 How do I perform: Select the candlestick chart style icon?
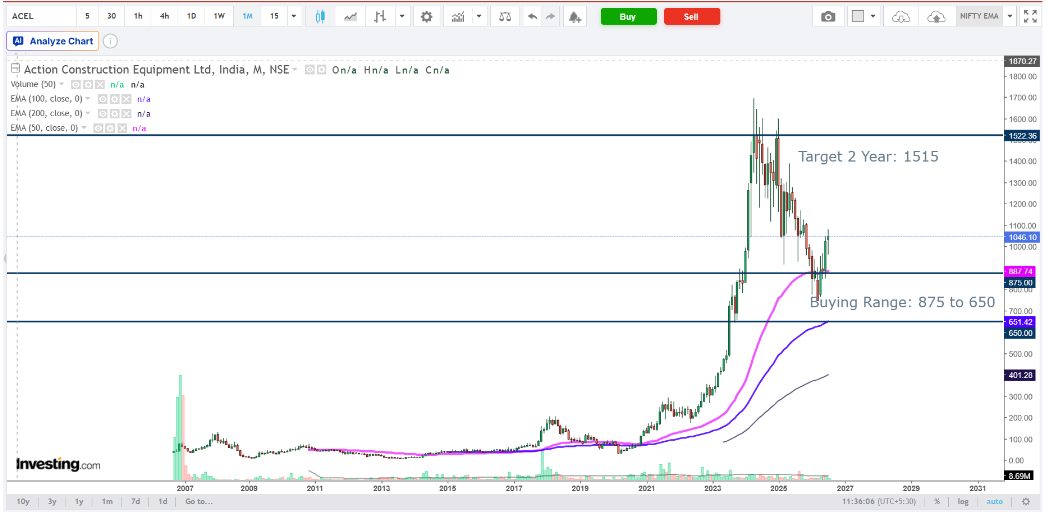(x=320, y=17)
